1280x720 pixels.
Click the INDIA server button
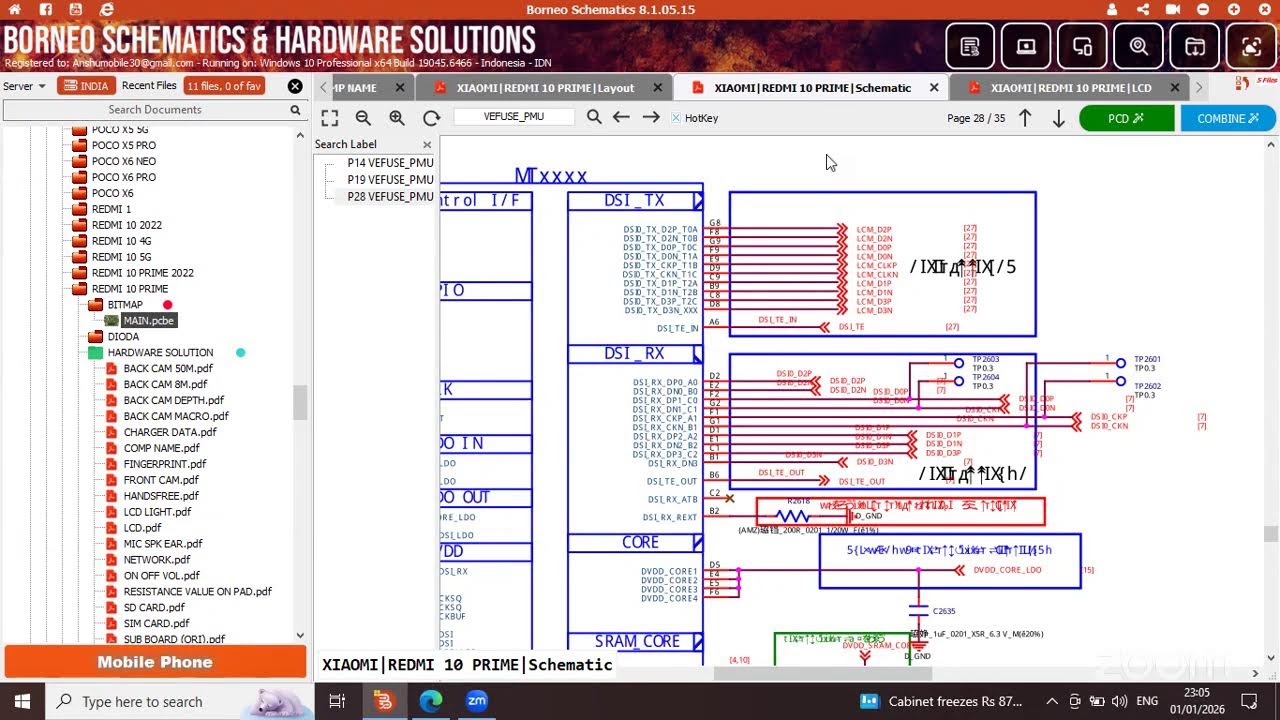pyautogui.click(x=86, y=86)
